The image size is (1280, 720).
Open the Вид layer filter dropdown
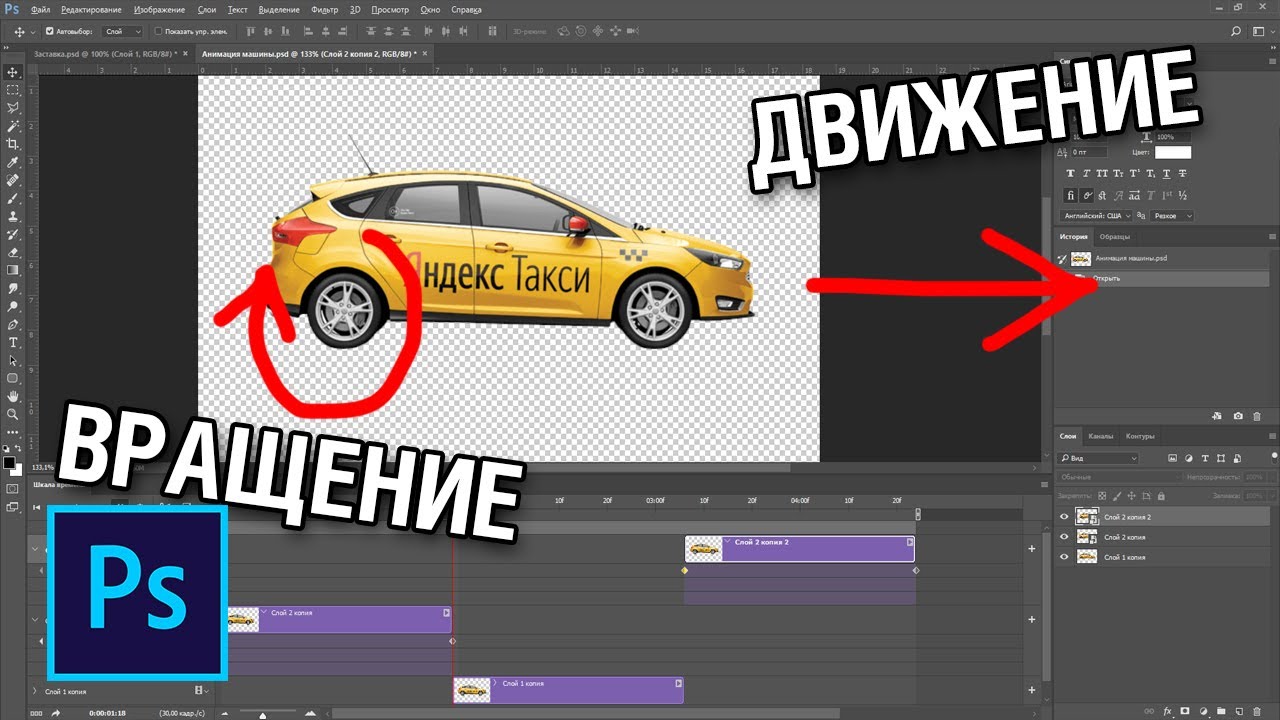tap(1100, 458)
